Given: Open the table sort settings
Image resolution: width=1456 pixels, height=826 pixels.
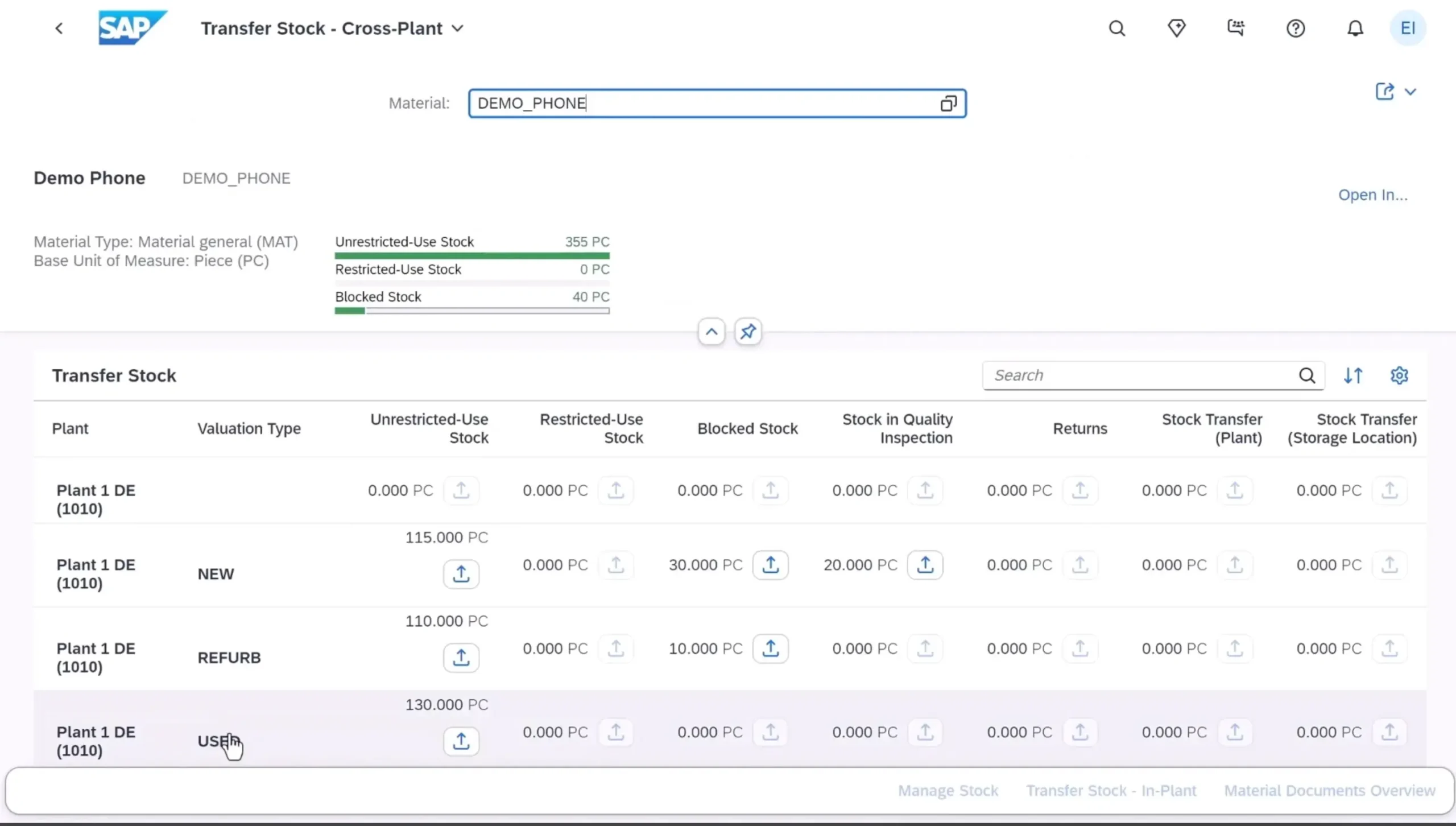Looking at the screenshot, I should (1353, 375).
